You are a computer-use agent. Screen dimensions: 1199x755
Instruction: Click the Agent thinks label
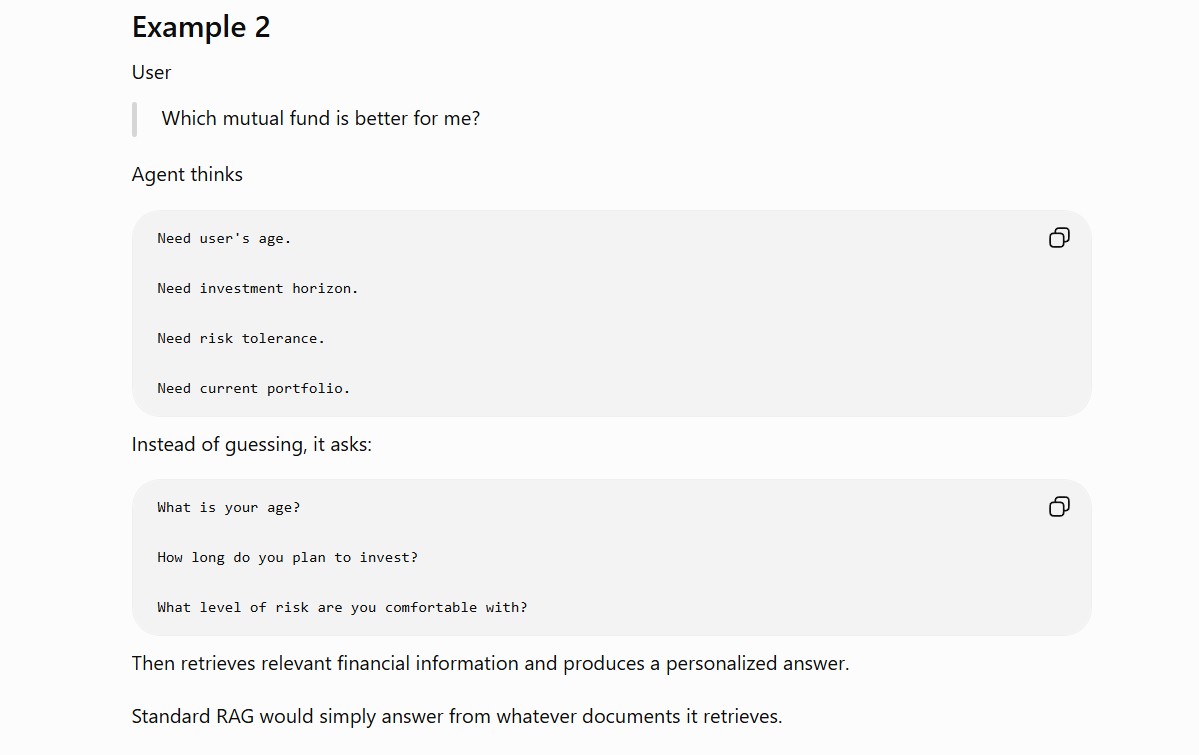click(187, 174)
